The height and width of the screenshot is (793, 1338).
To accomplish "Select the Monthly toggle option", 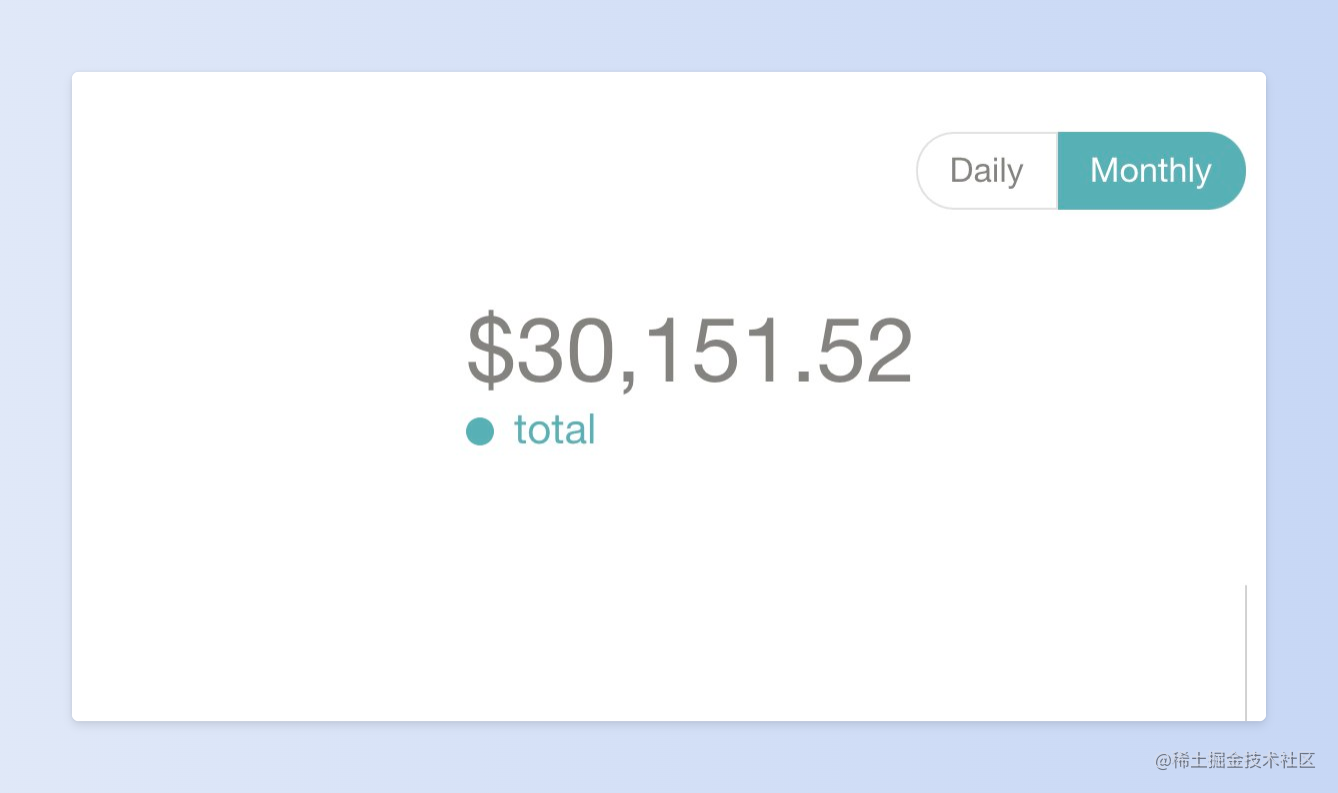I will pyautogui.click(x=1150, y=171).
